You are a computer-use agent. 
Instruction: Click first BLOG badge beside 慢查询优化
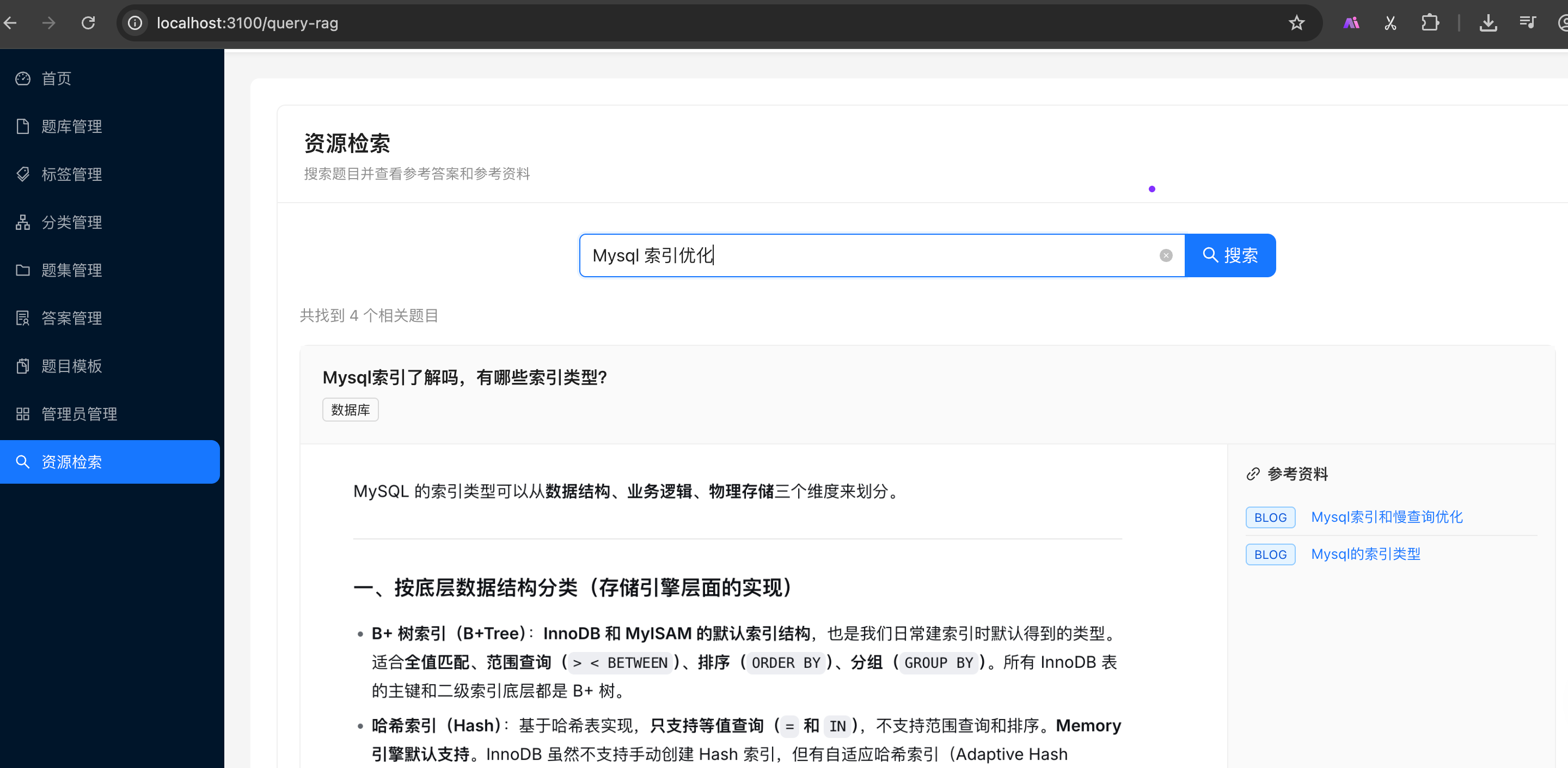1270,517
